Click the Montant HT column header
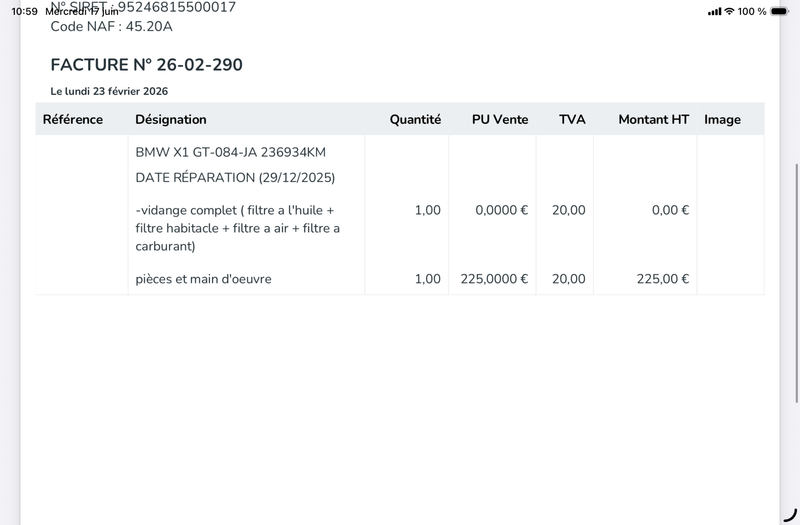The height and width of the screenshot is (525, 800). 654,119
